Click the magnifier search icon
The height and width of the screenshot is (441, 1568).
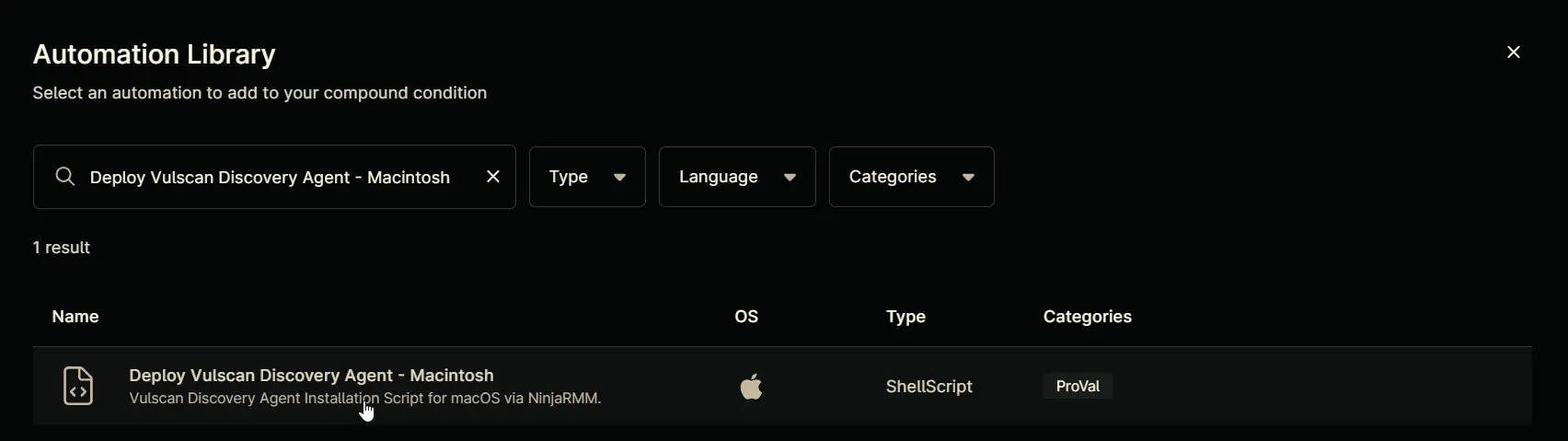tap(64, 177)
